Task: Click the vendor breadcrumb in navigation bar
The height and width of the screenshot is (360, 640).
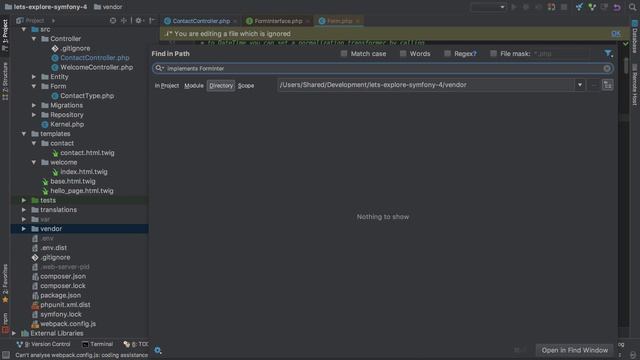Action: (108, 7)
